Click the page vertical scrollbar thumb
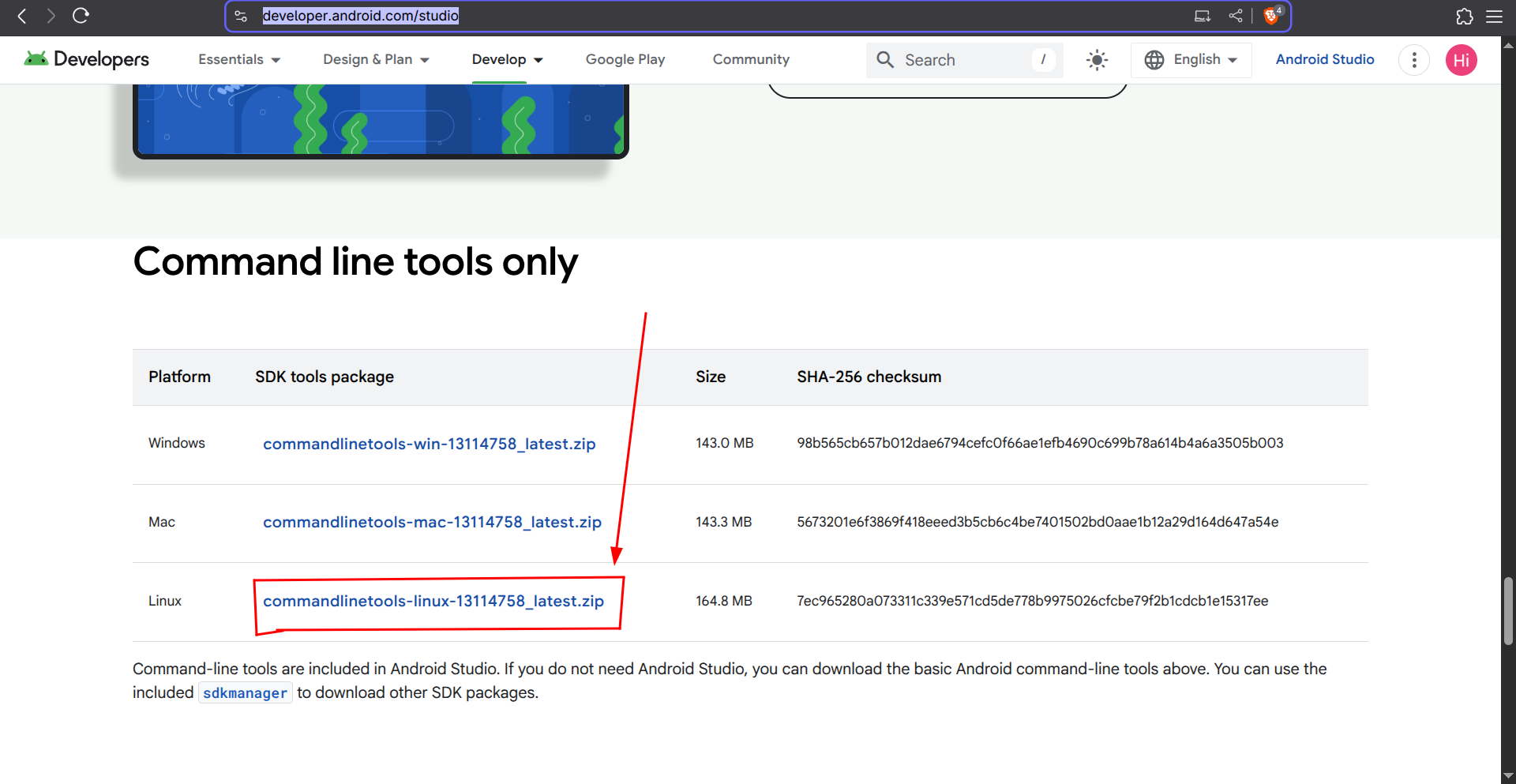Viewport: 1516px width, 784px height. 1508,611
